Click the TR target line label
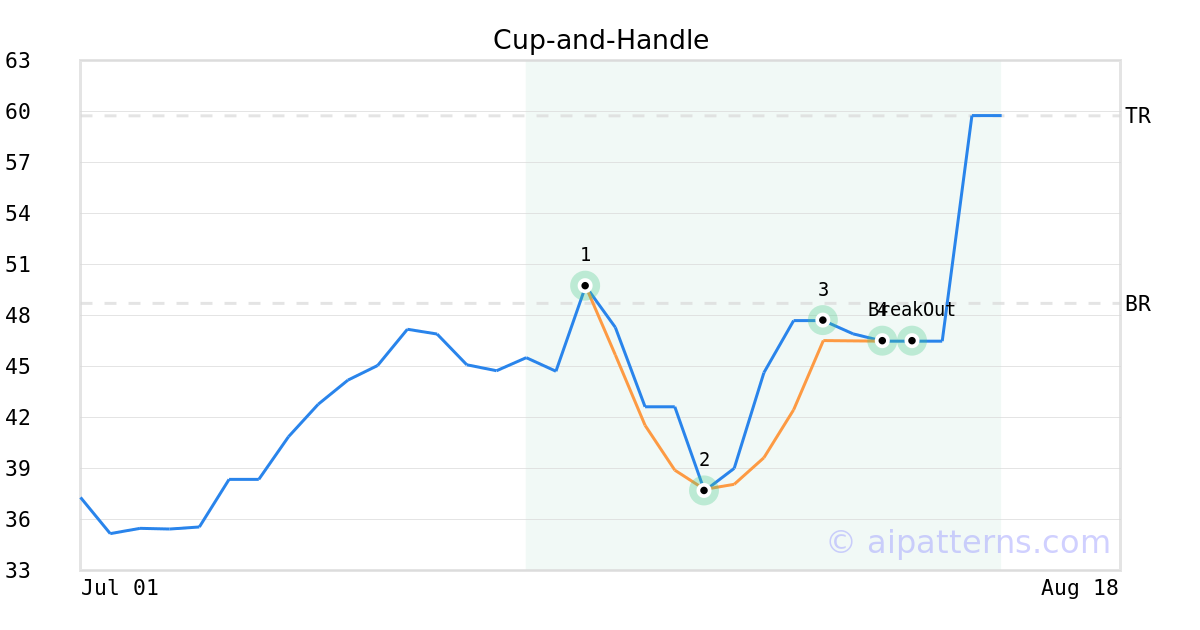 pyautogui.click(x=1138, y=116)
